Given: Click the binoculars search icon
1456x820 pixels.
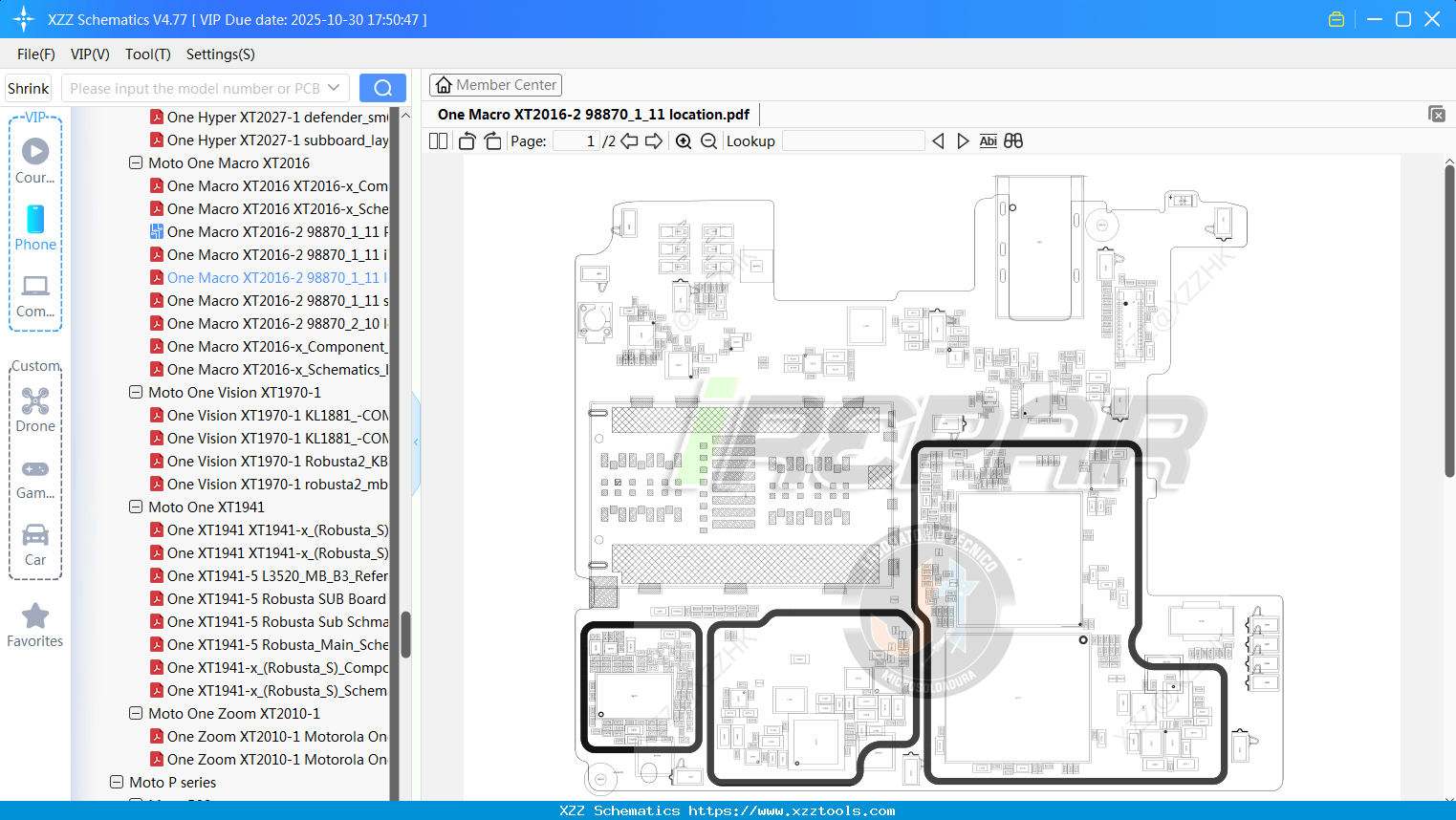Looking at the screenshot, I should [1013, 141].
